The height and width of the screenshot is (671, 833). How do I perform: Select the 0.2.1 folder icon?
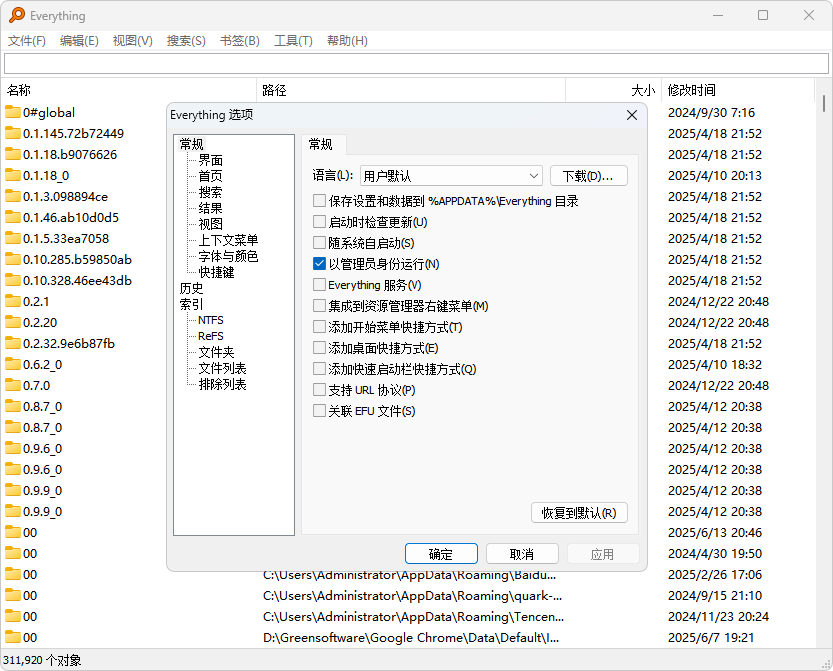(13, 301)
